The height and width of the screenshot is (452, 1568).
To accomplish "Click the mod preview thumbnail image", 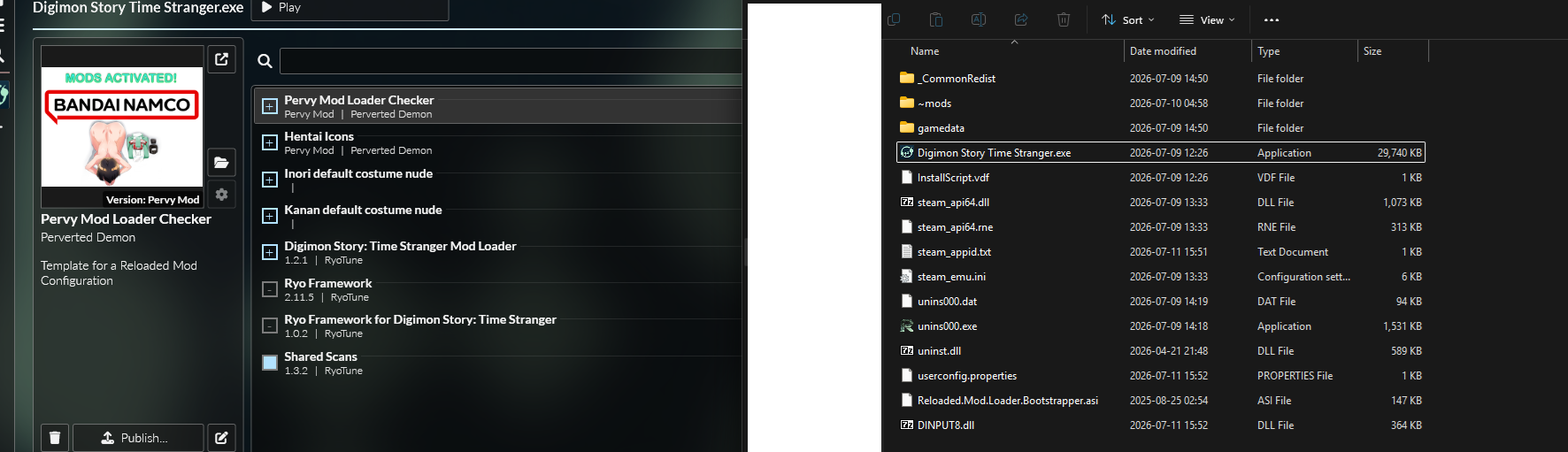I will pyautogui.click(x=122, y=127).
